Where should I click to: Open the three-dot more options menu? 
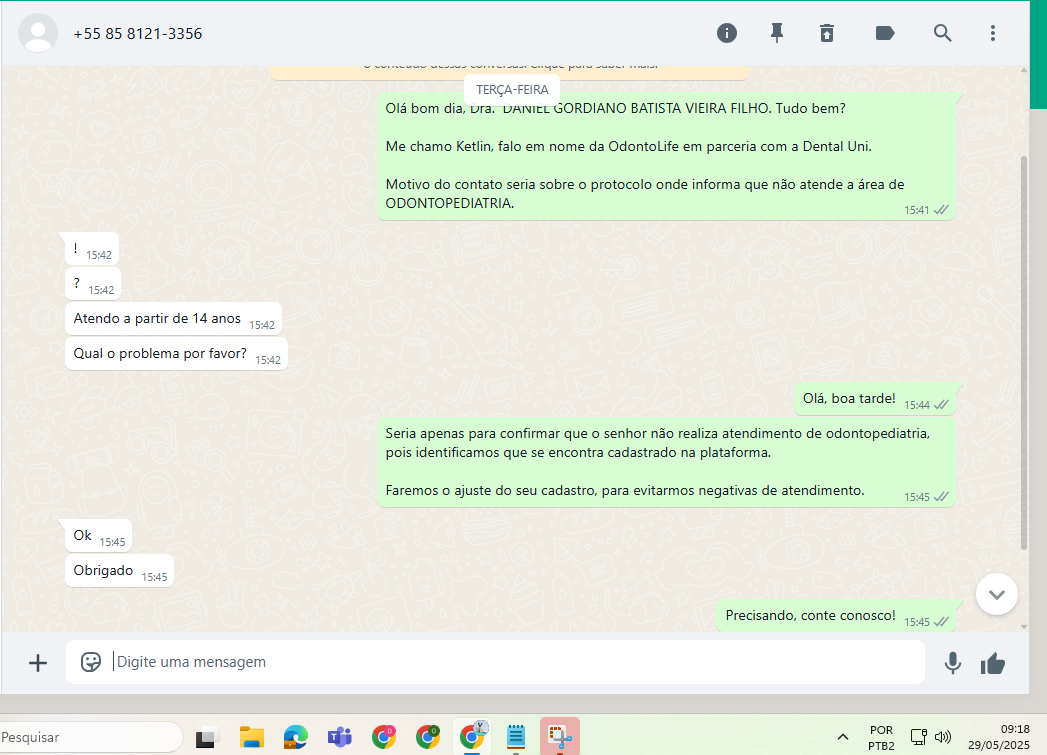tap(993, 33)
